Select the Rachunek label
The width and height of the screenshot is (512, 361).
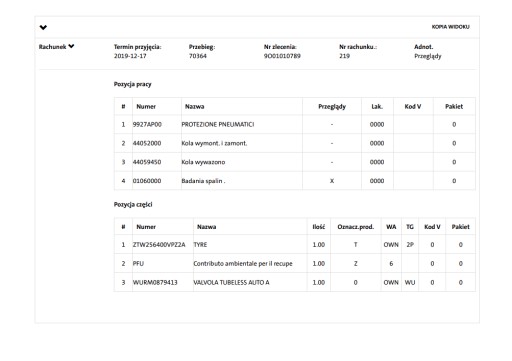pyautogui.click(x=53, y=47)
